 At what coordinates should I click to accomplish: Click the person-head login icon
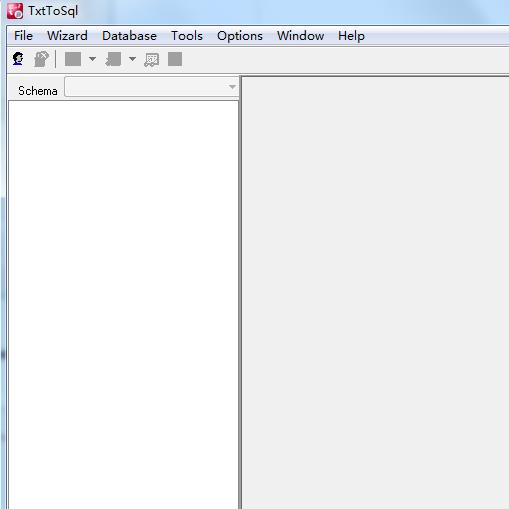click(18, 59)
